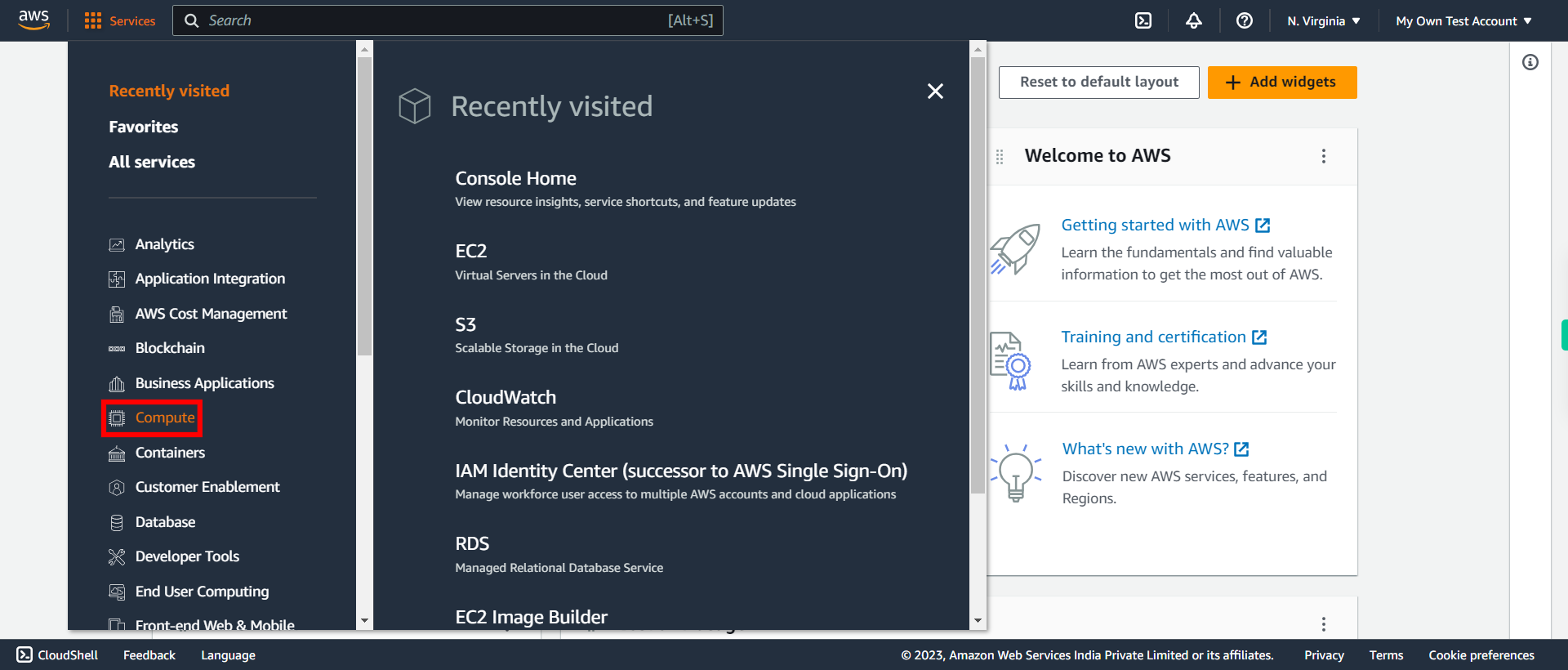Open the Developer Tools category
This screenshot has width=1568, height=670.
187,556
